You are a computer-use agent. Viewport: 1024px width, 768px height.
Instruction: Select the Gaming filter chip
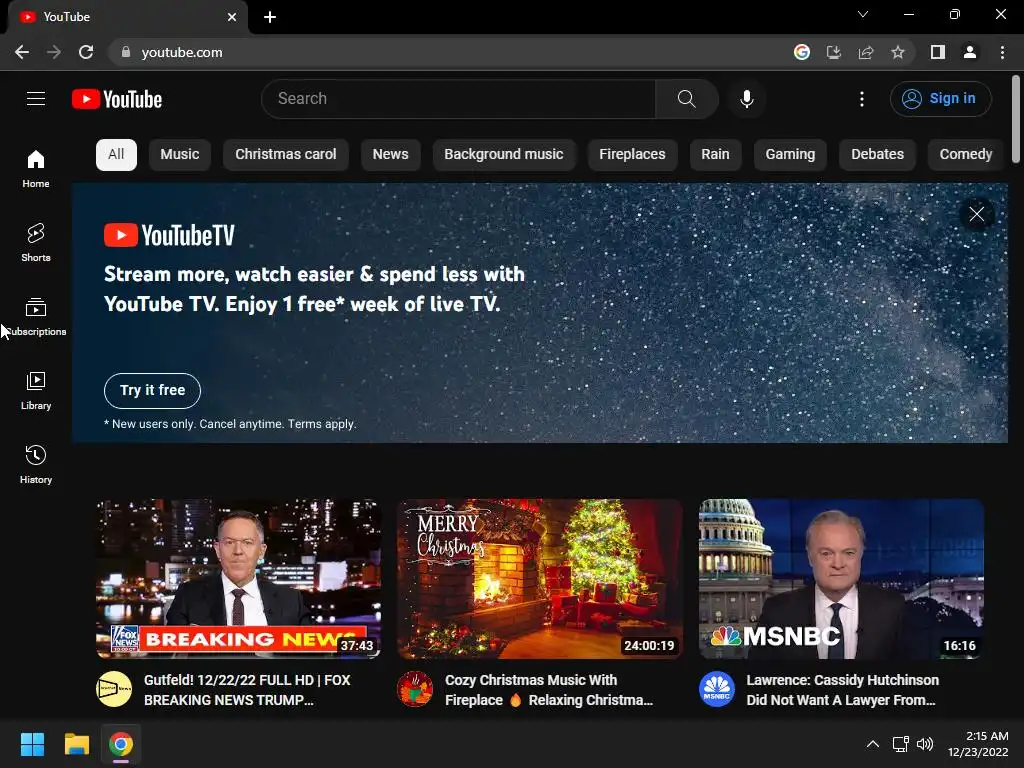coord(790,155)
